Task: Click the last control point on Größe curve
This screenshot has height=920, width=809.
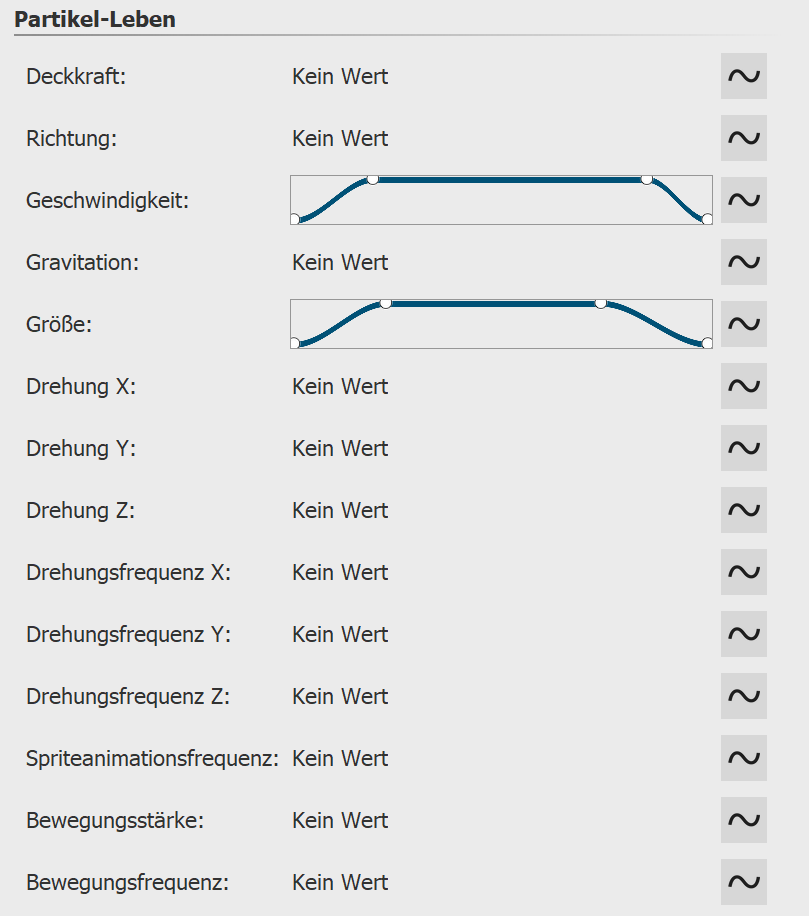Action: click(706, 343)
